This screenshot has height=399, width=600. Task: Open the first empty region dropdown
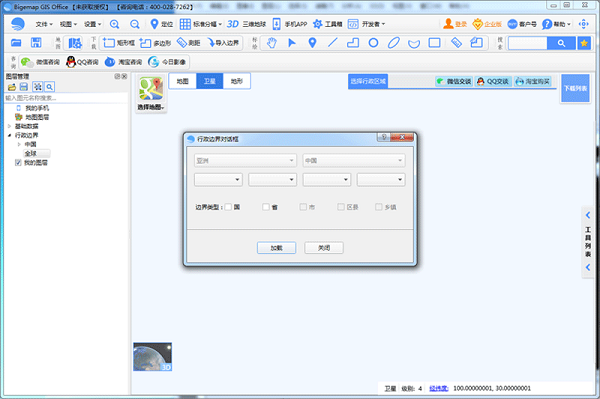point(218,179)
